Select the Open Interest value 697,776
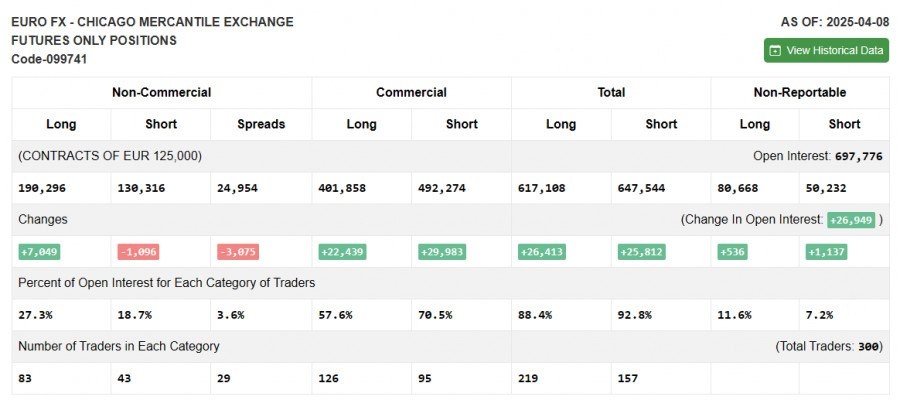This screenshot has height=400, width=900. point(858,156)
